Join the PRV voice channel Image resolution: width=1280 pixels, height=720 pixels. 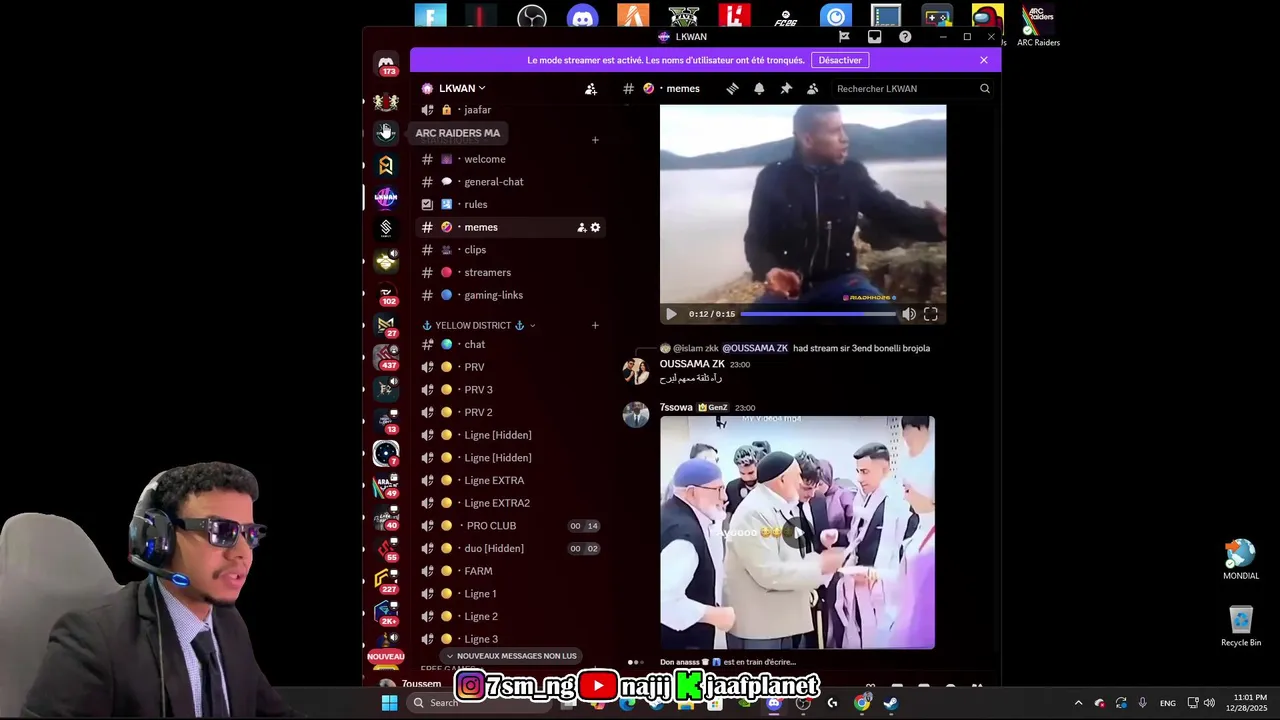(508, 367)
